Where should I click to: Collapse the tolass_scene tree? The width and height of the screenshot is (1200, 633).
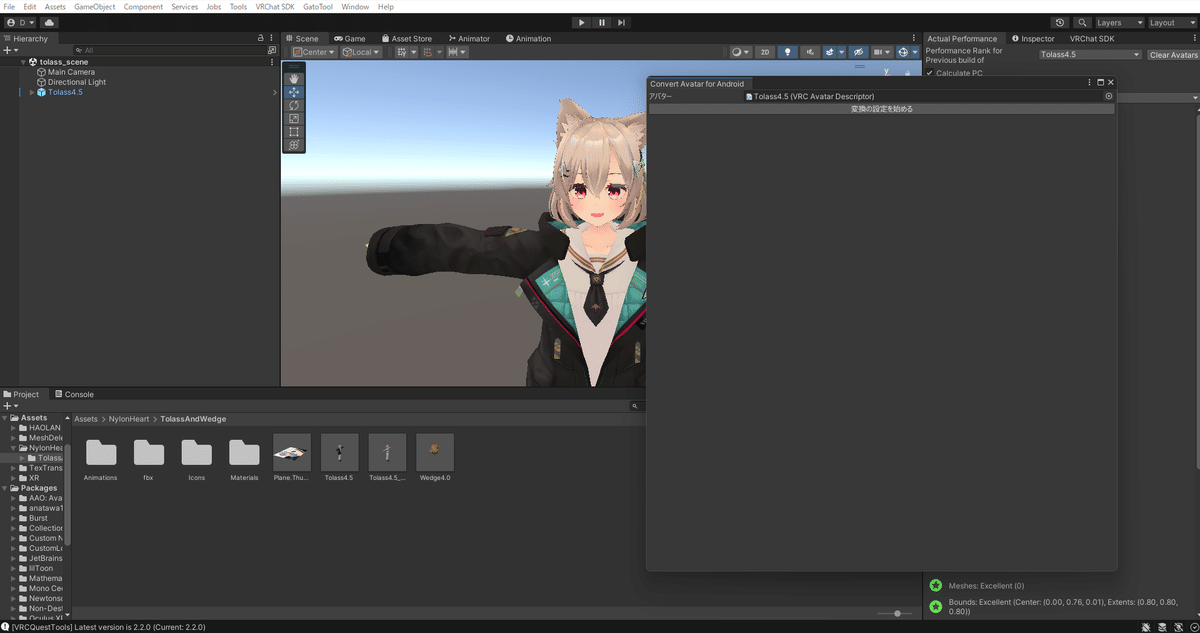point(25,61)
